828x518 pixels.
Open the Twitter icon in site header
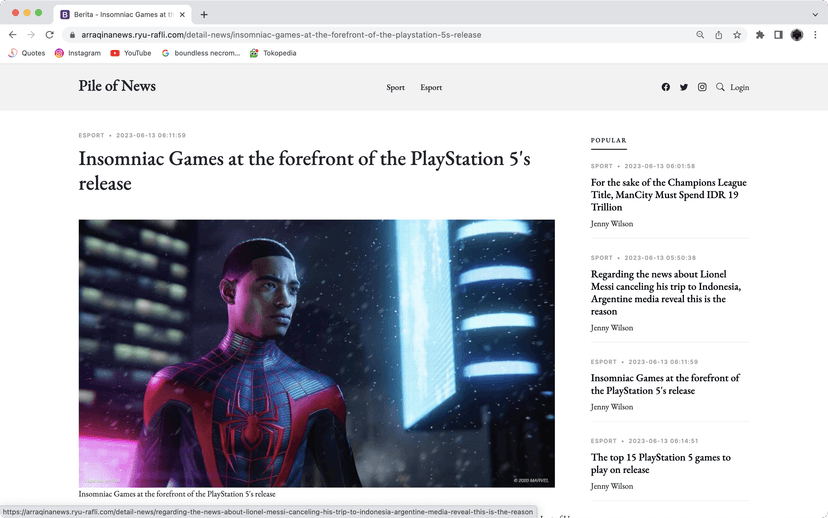click(x=684, y=87)
